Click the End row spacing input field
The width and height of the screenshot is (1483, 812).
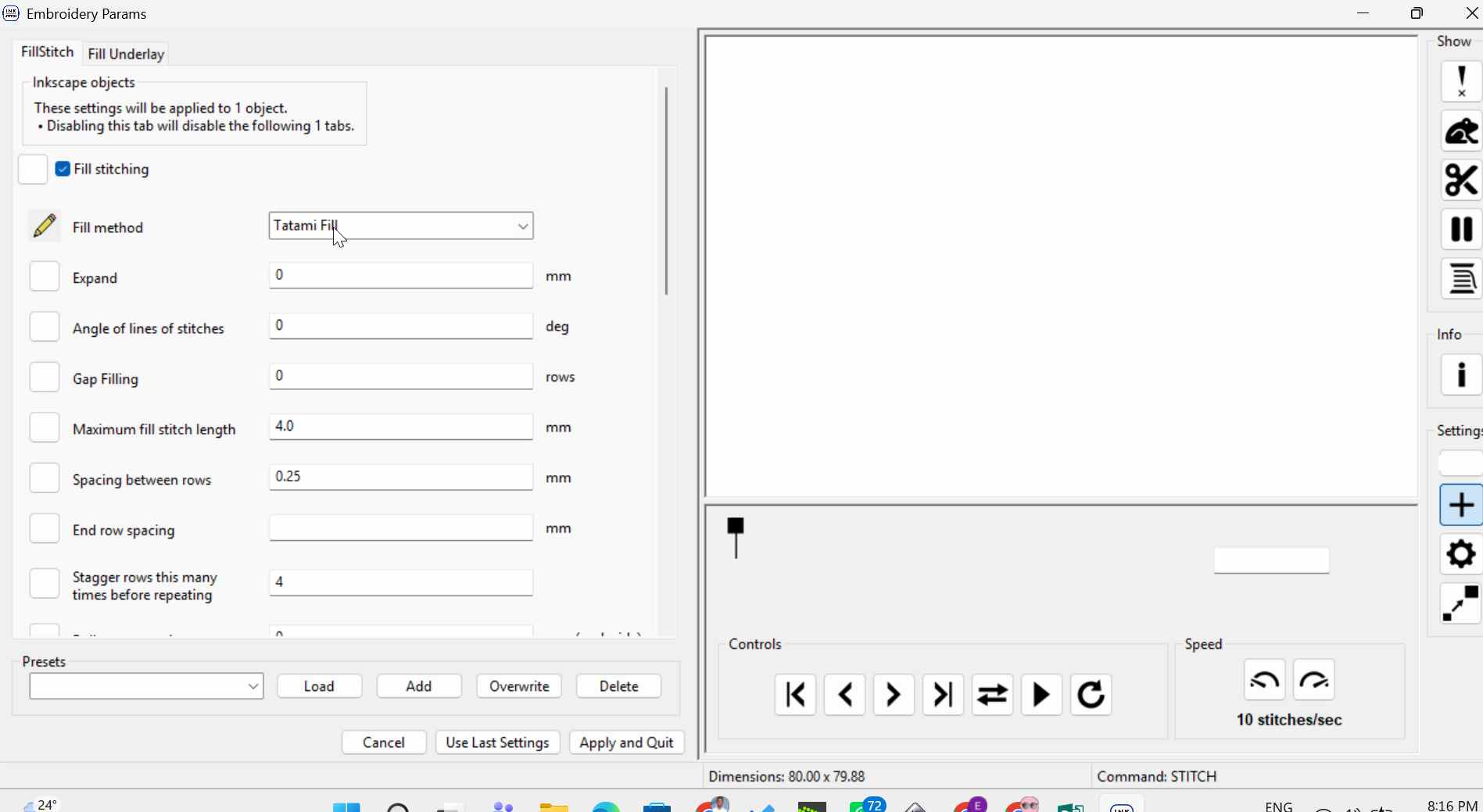click(x=401, y=528)
